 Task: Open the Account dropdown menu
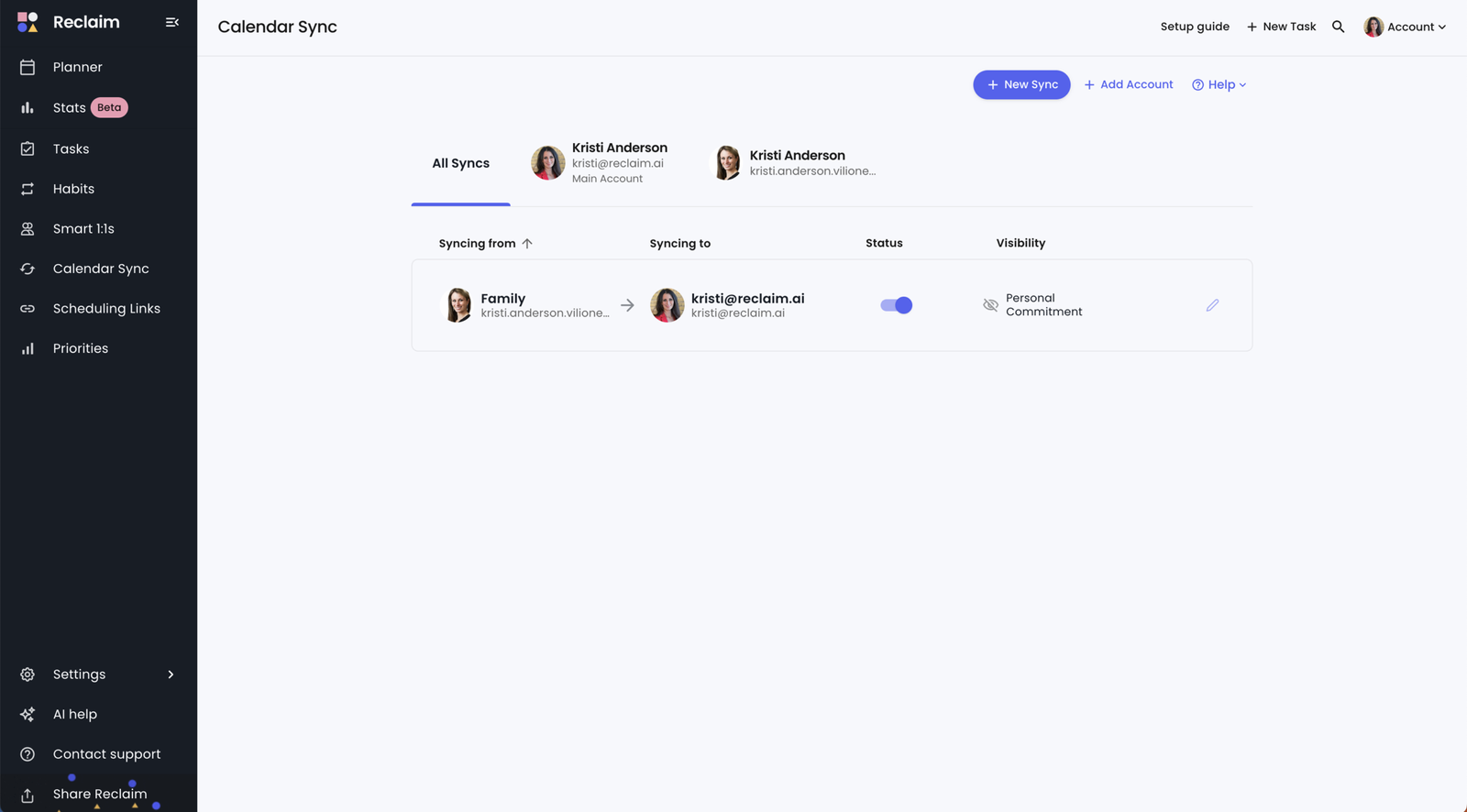click(1405, 27)
